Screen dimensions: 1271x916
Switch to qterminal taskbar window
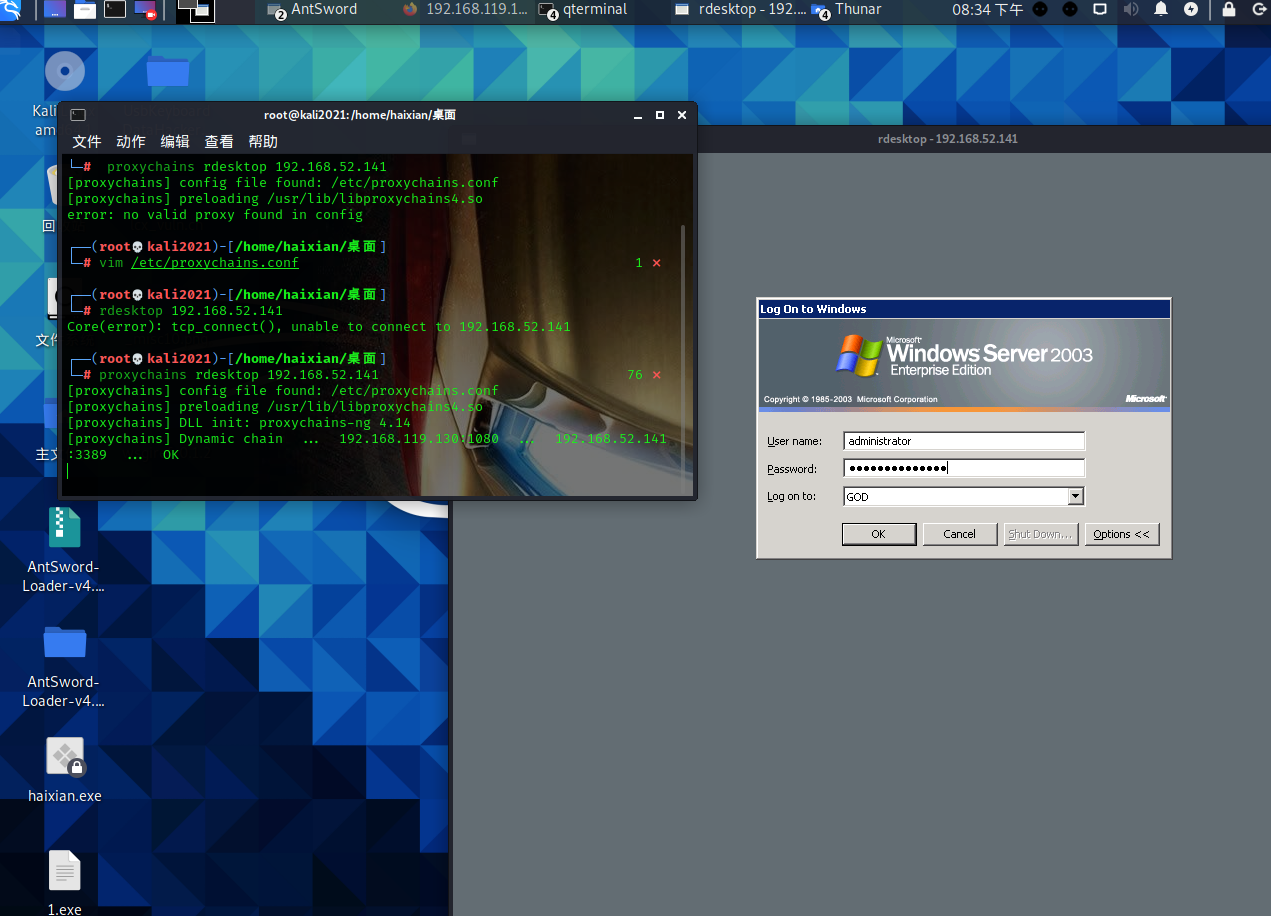(x=584, y=10)
